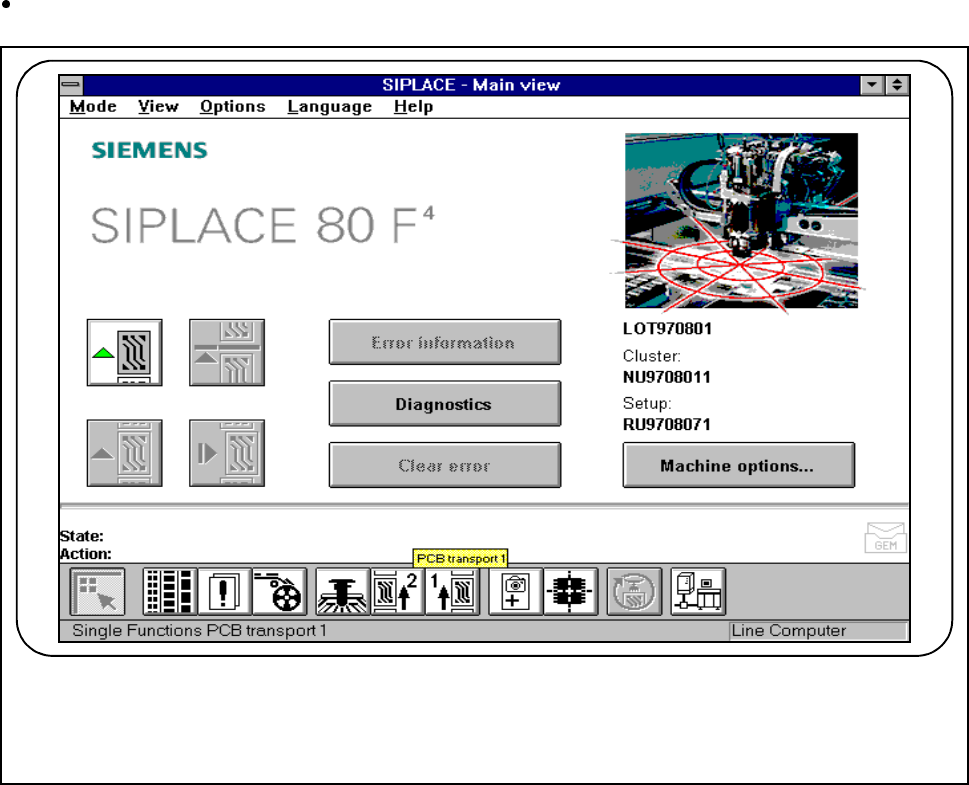Open the exclamation mark document icon
Screen dimensions: 969x785
click(225, 592)
